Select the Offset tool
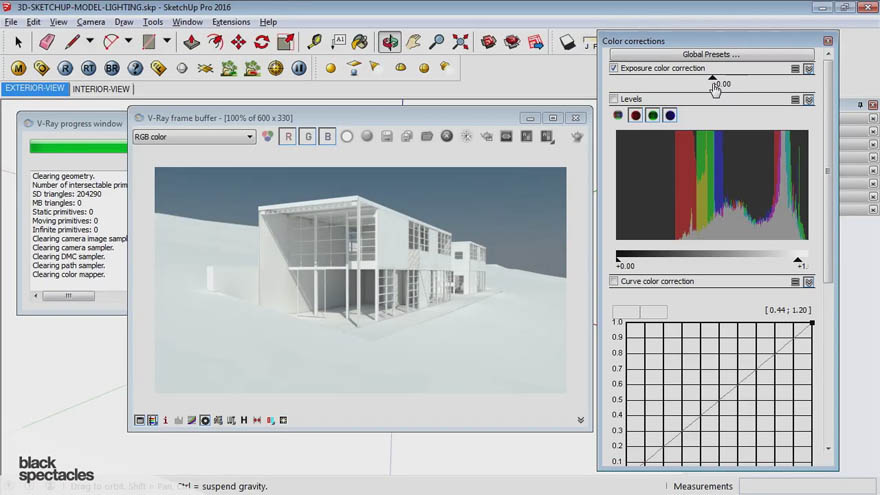Screen dimensions: 880x495 [x=215, y=42]
